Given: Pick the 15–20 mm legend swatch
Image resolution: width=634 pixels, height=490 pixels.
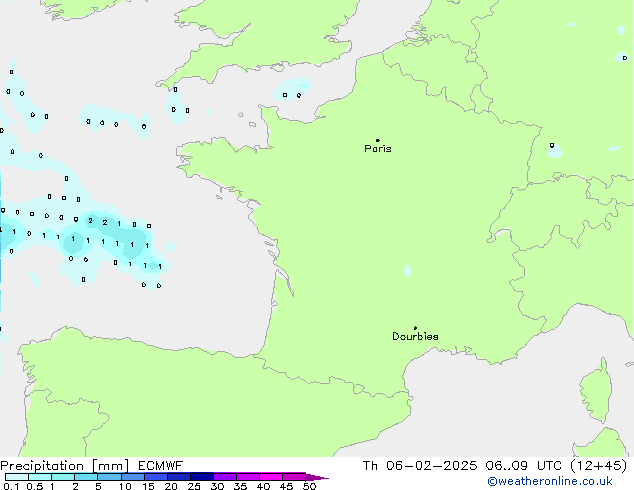Looking at the screenshot, I should pos(155,477).
